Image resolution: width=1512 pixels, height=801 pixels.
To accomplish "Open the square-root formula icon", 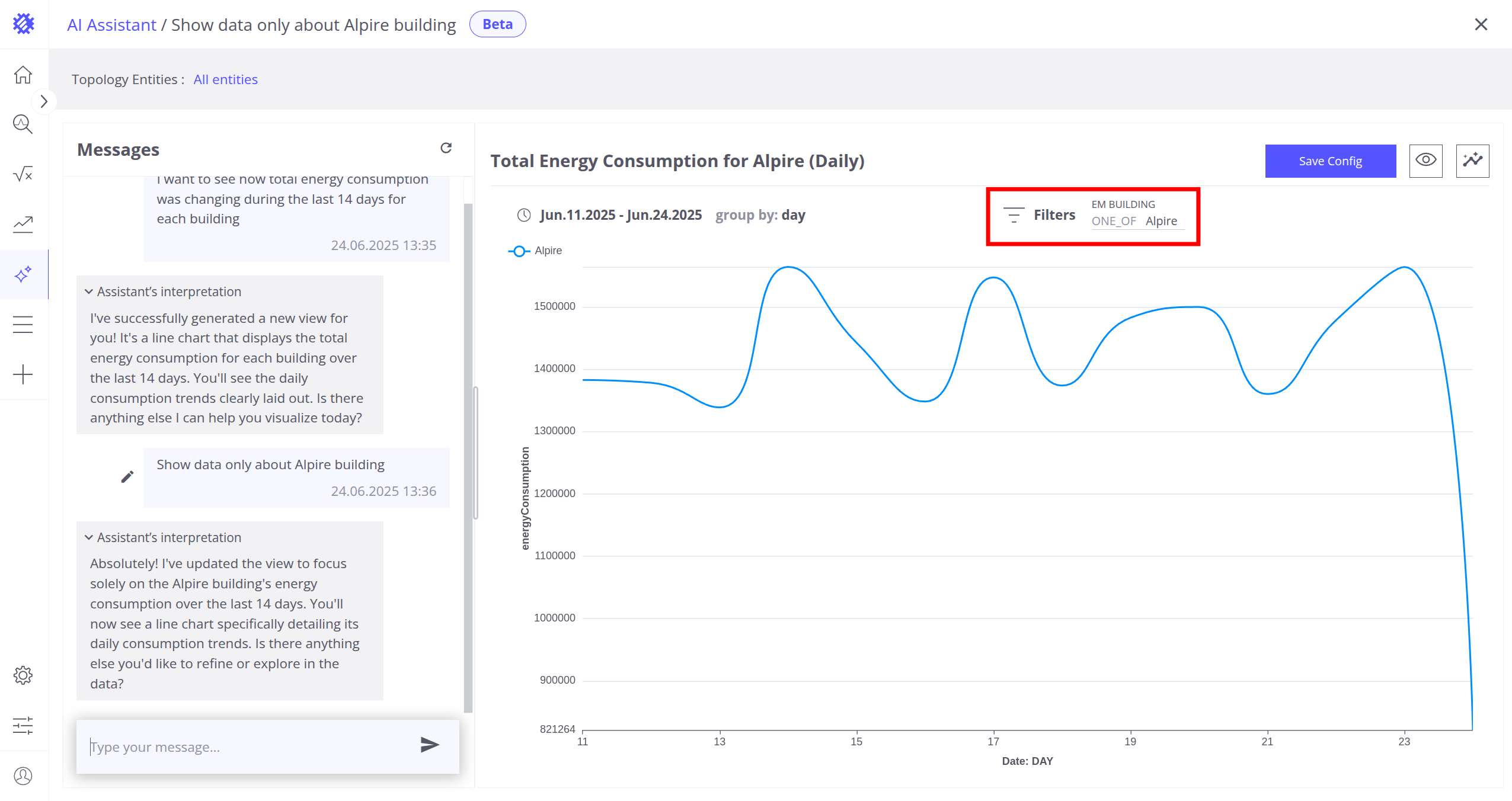I will tap(23, 174).
